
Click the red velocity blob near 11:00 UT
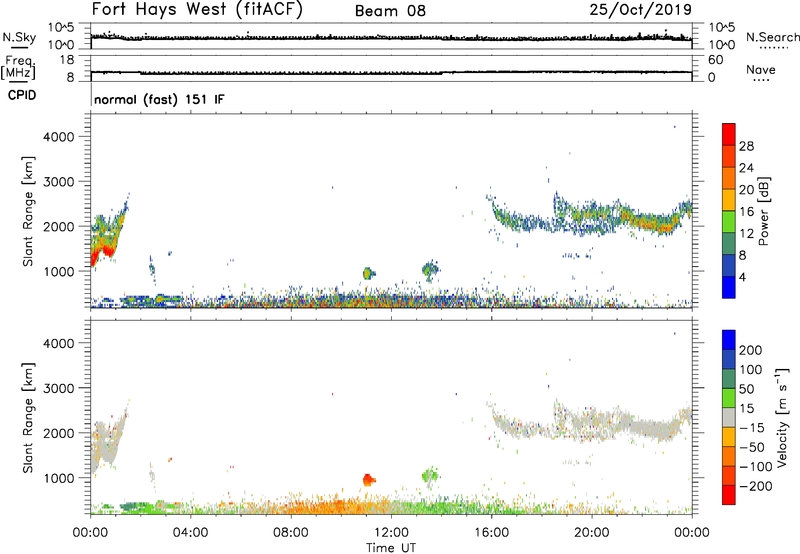point(368,480)
